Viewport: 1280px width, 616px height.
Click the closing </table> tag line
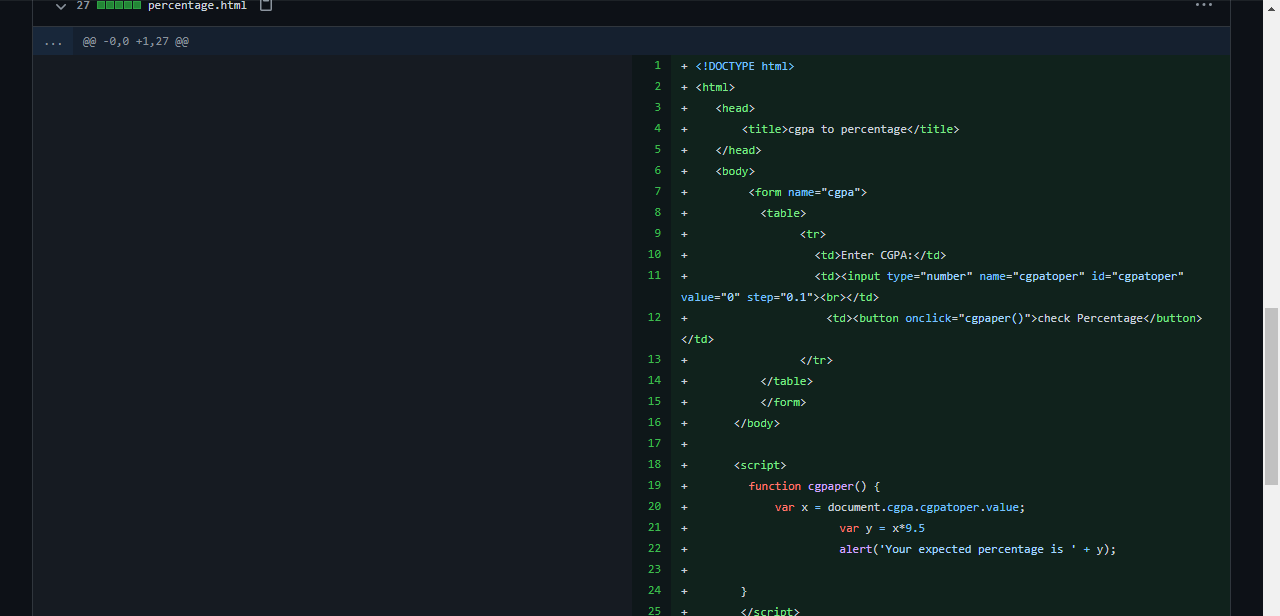[x=787, y=381]
